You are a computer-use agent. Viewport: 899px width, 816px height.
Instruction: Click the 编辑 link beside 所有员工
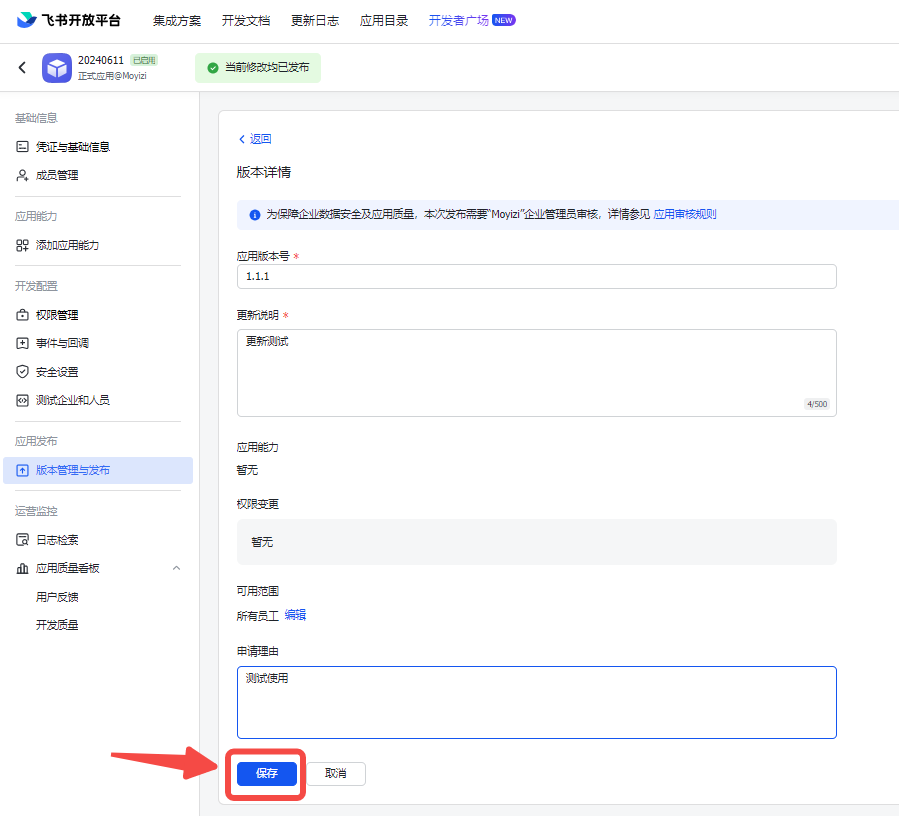coord(295,615)
